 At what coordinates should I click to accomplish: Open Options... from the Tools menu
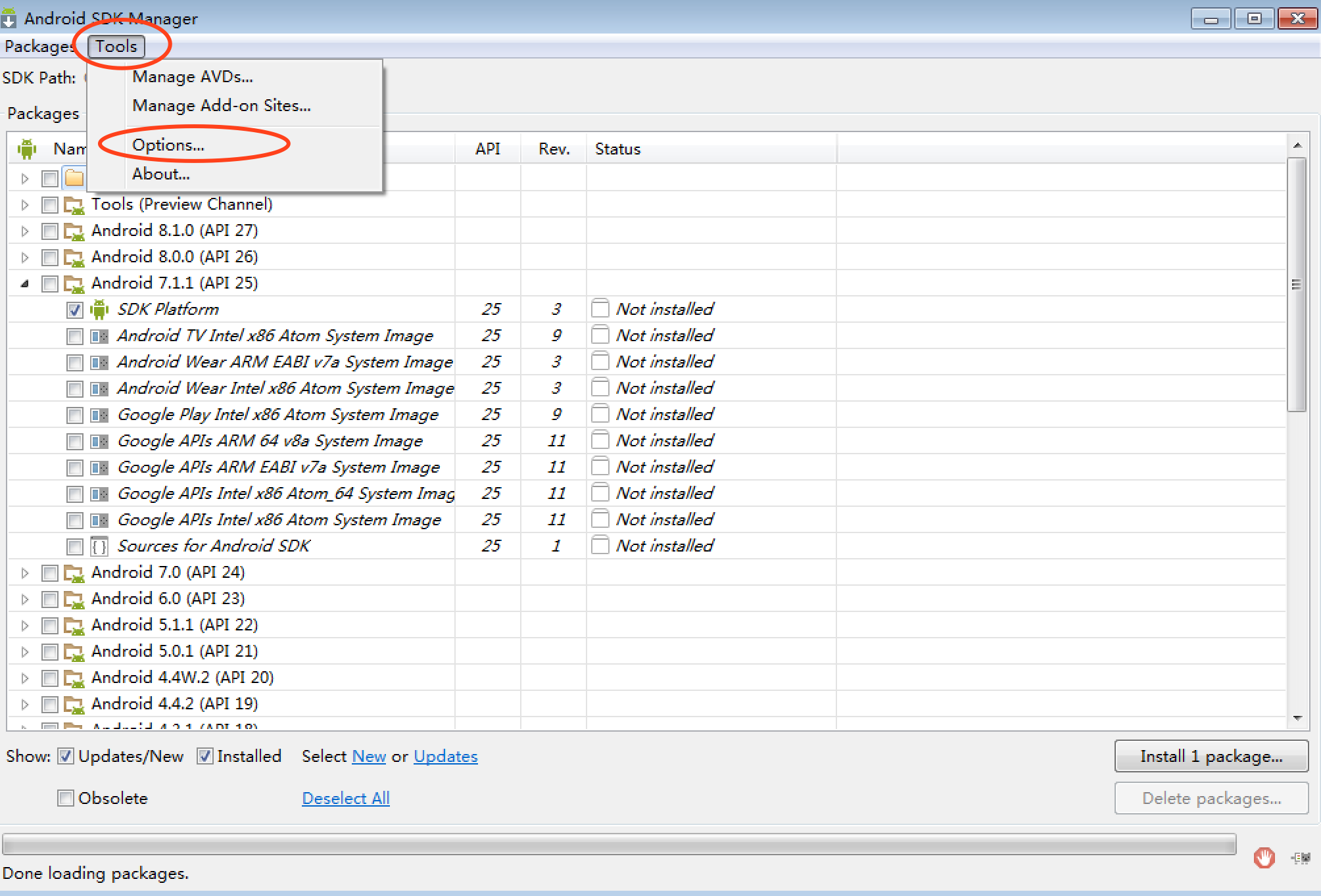click(168, 145)
